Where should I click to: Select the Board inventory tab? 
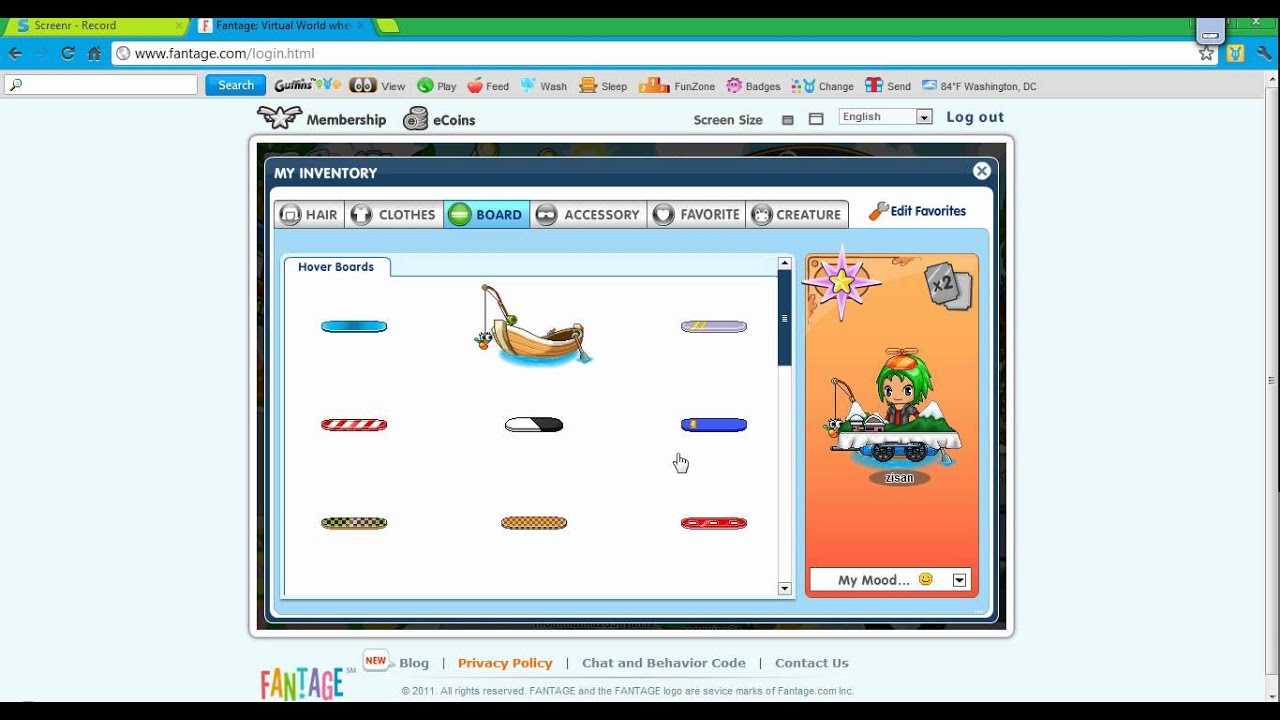pyautogui.click(x=487, y=214)
